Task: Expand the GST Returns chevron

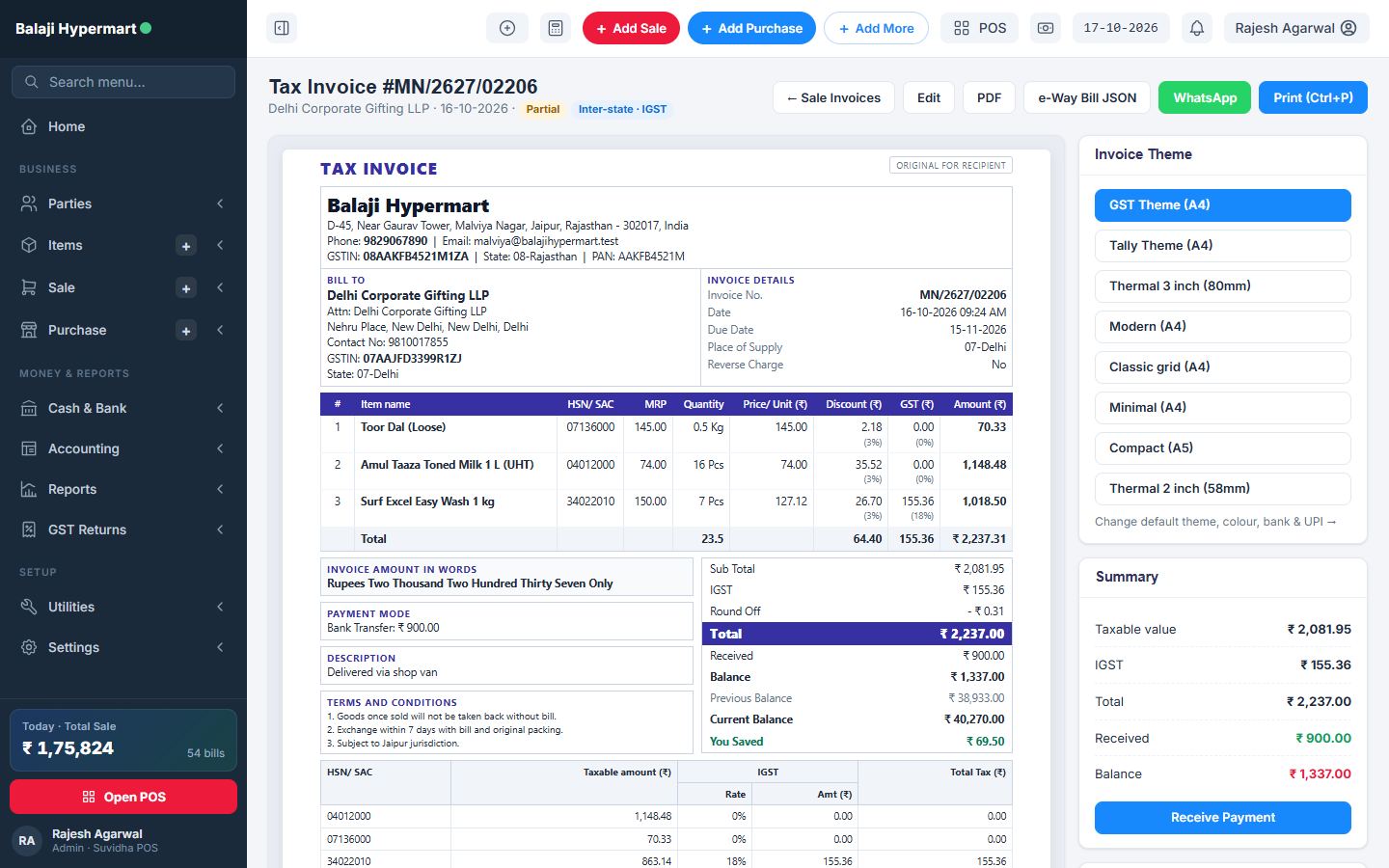Action: point(220,529)
